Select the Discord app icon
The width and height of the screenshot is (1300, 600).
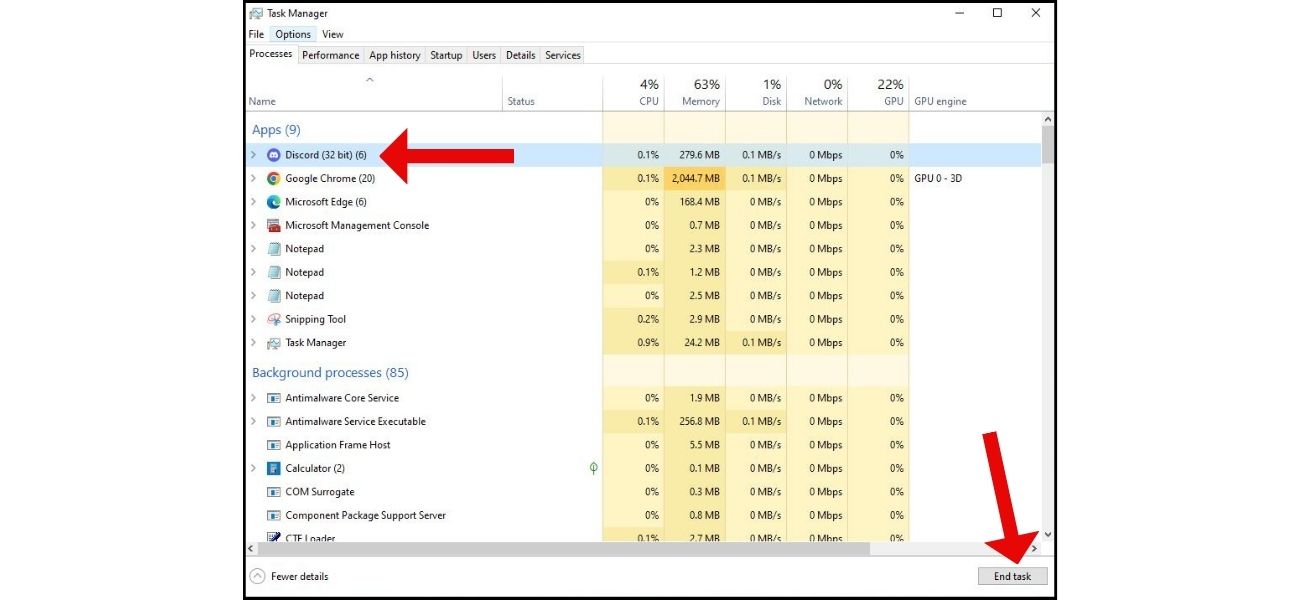point(273,155)
